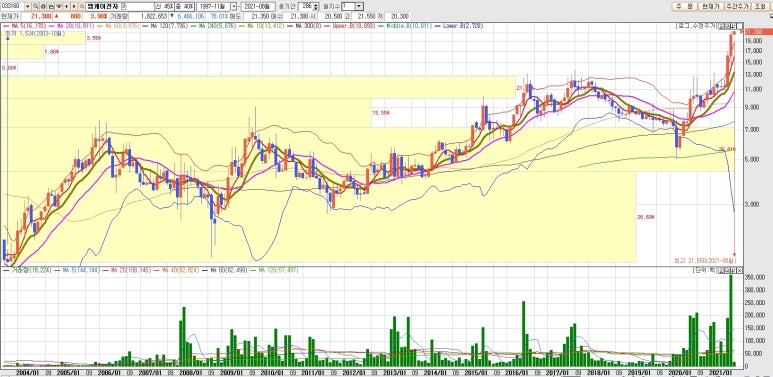Open the 주간주가 weekly price tab
The width and height of the screenshot is (773, 377).
738,6
